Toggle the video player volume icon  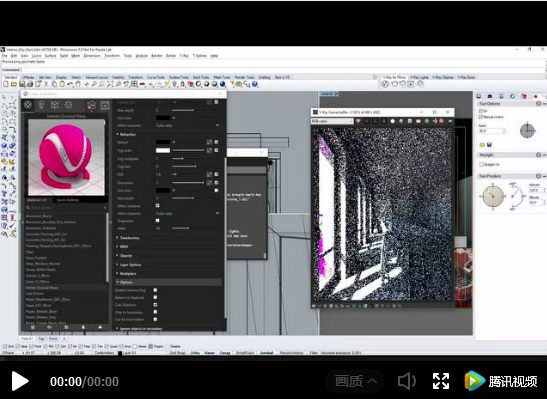pos(406,381)
